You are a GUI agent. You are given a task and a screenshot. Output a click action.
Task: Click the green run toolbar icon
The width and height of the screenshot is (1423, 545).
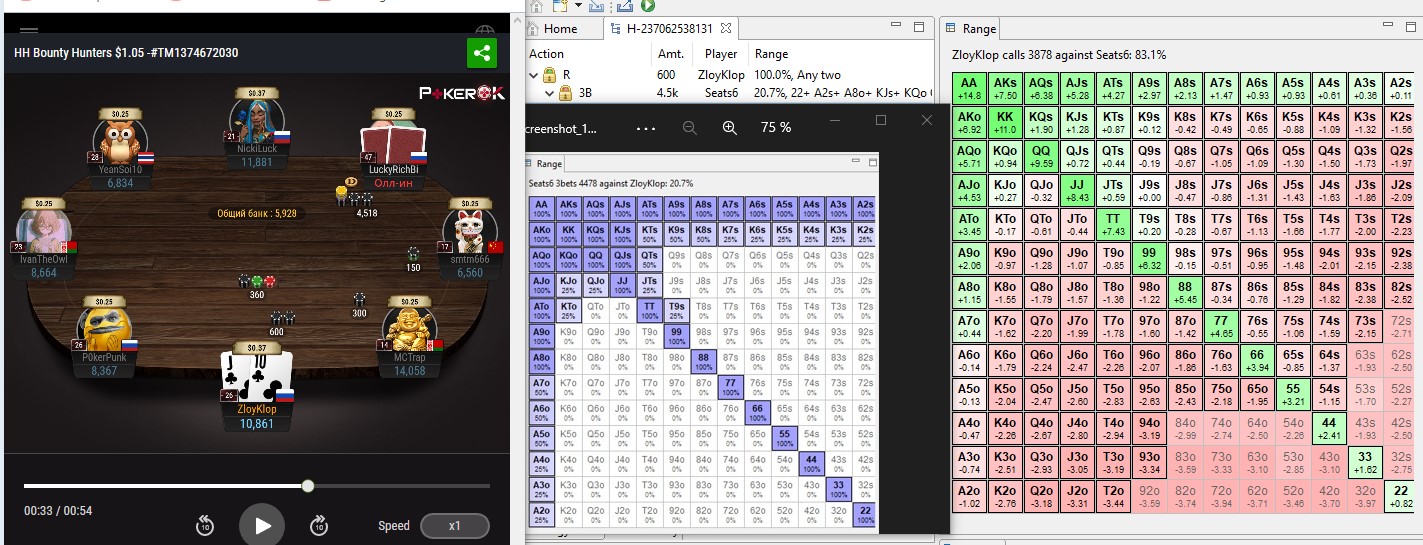(649, 6)
